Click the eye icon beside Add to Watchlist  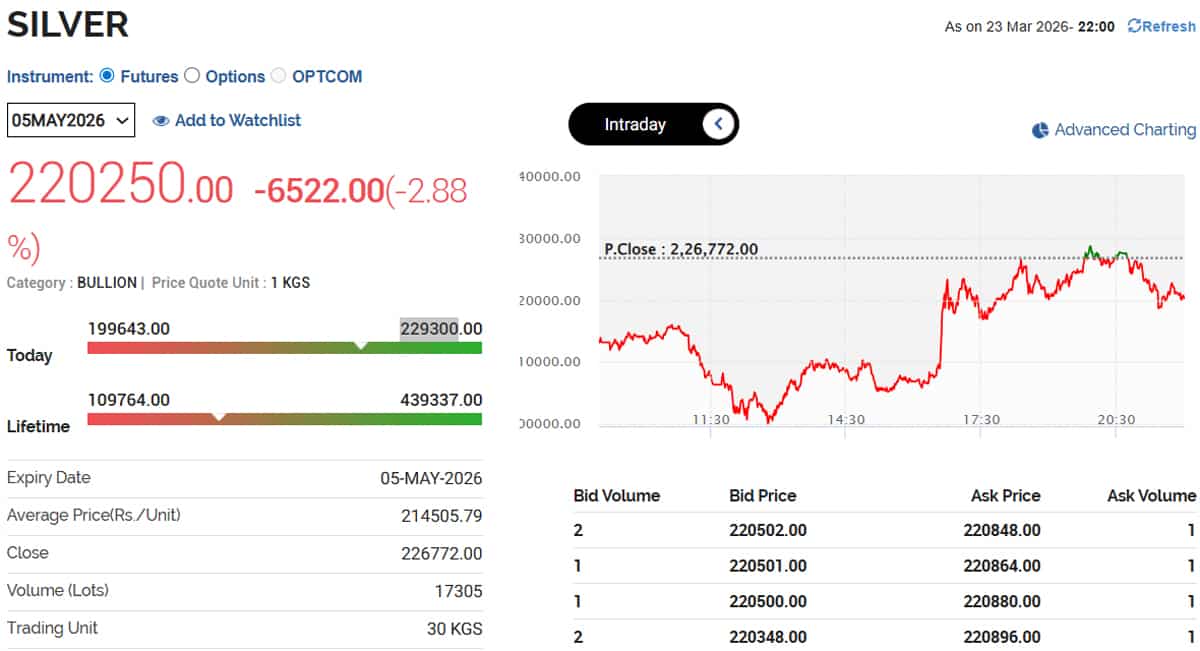(161, 121)
